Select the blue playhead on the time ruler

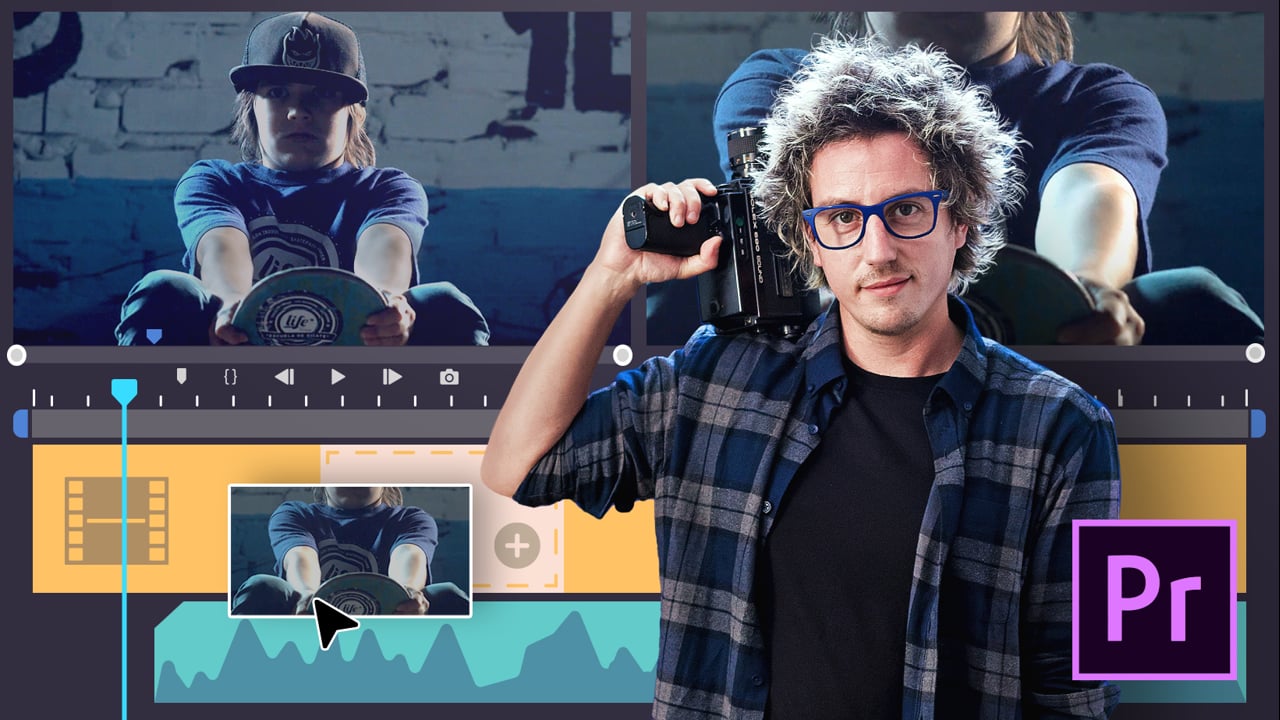click(x=124, y=391)
